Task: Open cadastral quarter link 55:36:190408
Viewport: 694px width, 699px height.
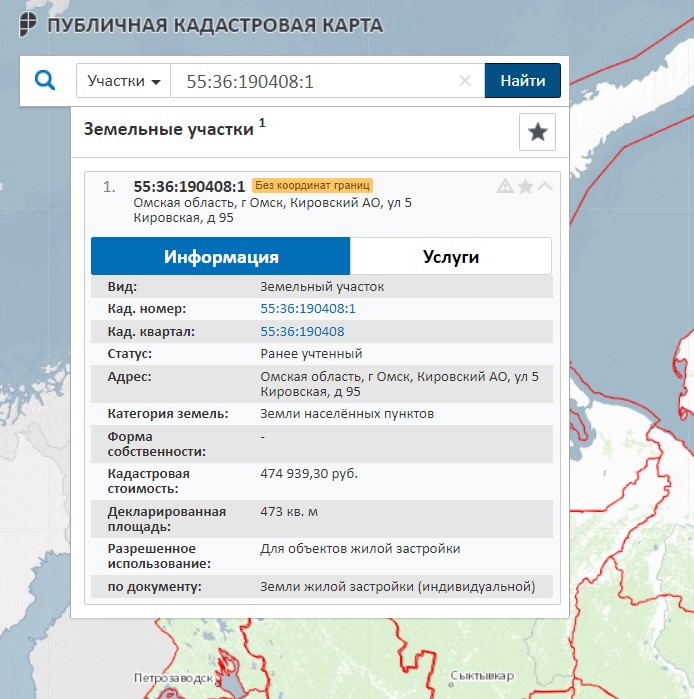Action: coord(302,331)
